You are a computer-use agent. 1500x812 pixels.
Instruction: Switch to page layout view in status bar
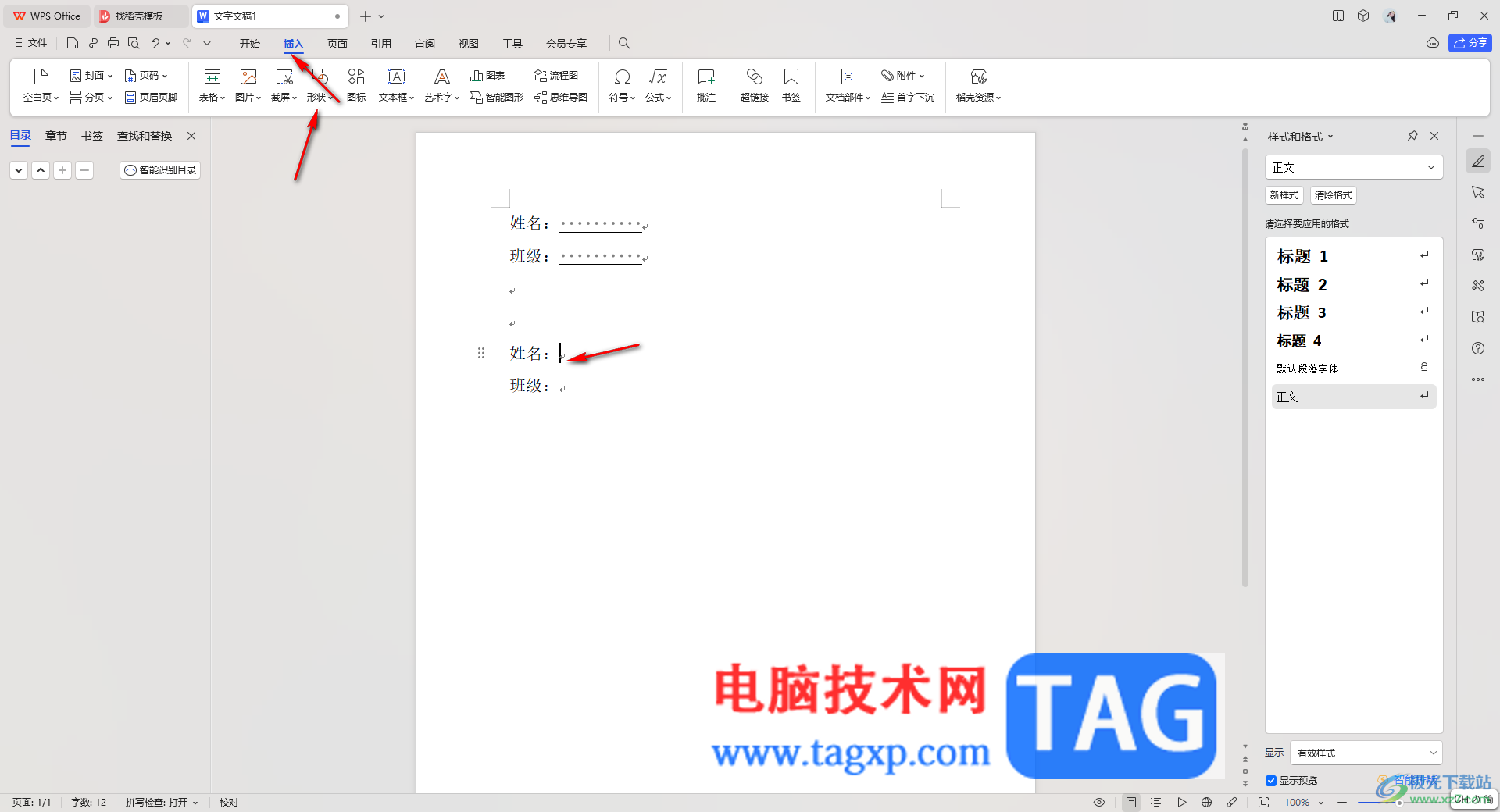[x=1130, y=802]
